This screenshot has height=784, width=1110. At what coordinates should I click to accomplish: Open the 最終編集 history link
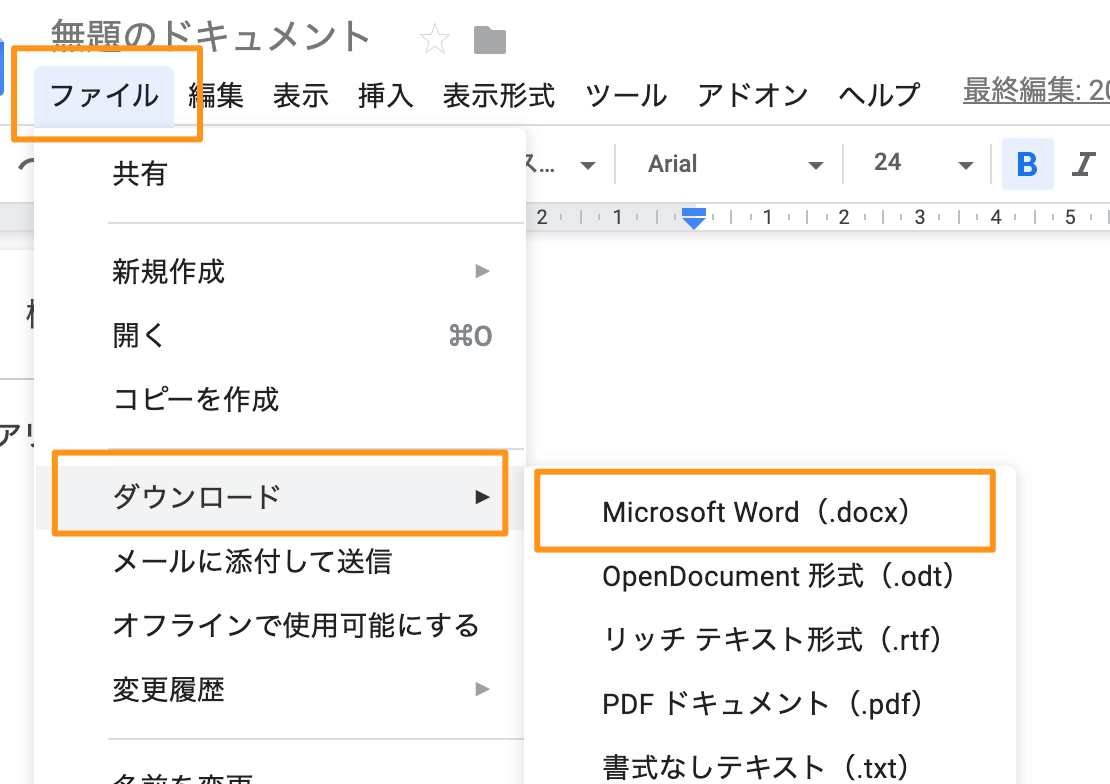pos(1036,91)
